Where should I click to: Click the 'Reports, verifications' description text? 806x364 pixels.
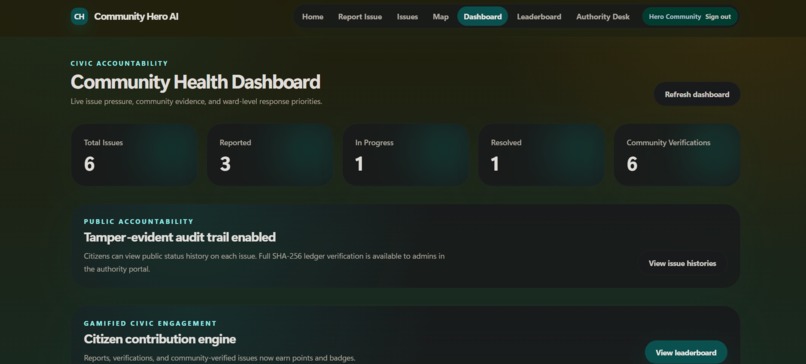point(219,358)
